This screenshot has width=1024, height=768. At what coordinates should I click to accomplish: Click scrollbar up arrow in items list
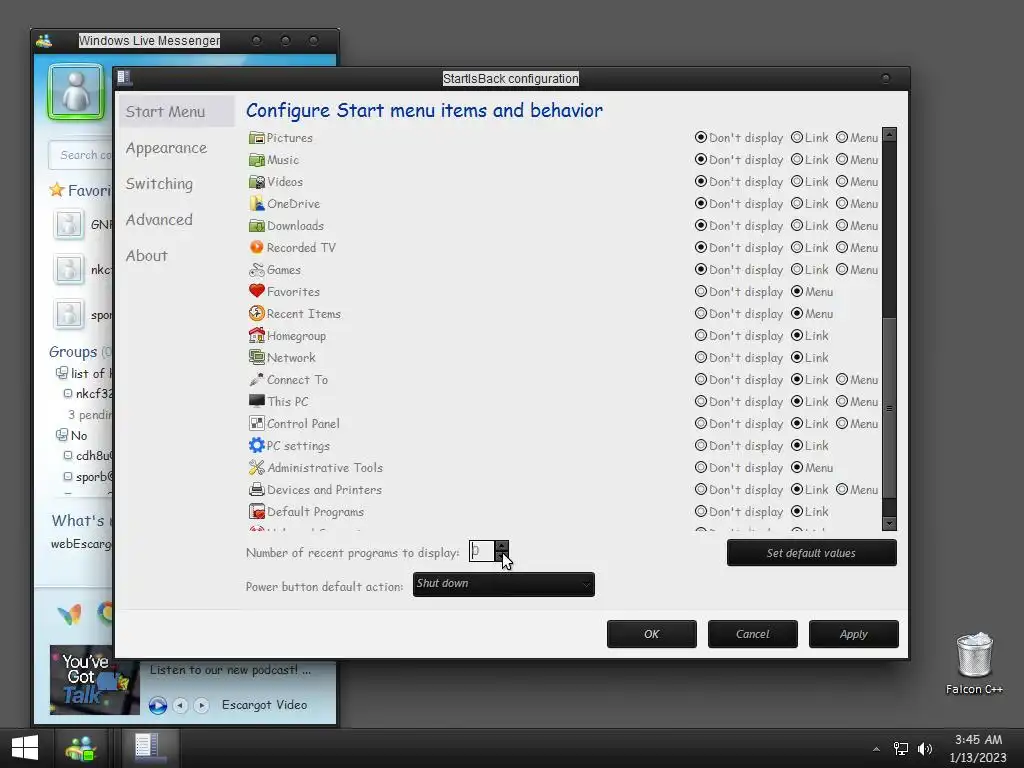coord(889,135)
